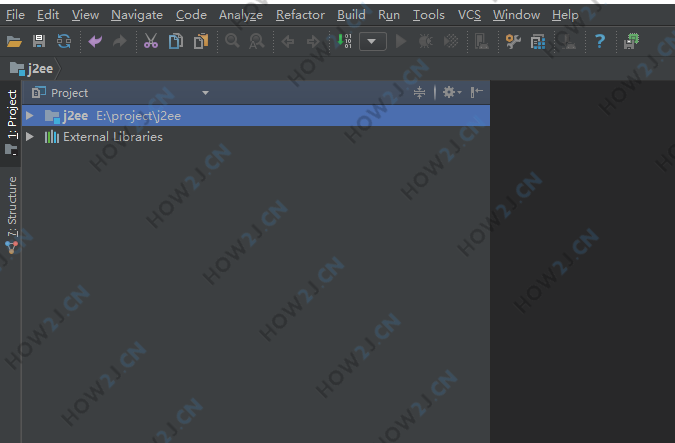Click the Project Structure icon
675x443 pixels.
point(538,42)
